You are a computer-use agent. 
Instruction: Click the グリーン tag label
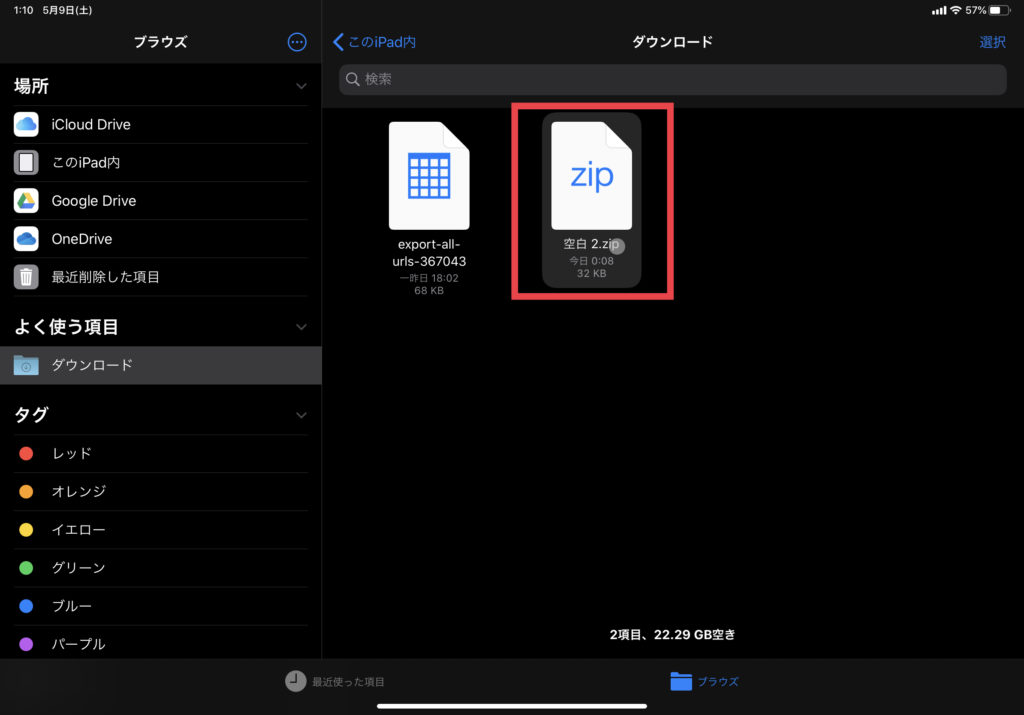coord(78,568)
